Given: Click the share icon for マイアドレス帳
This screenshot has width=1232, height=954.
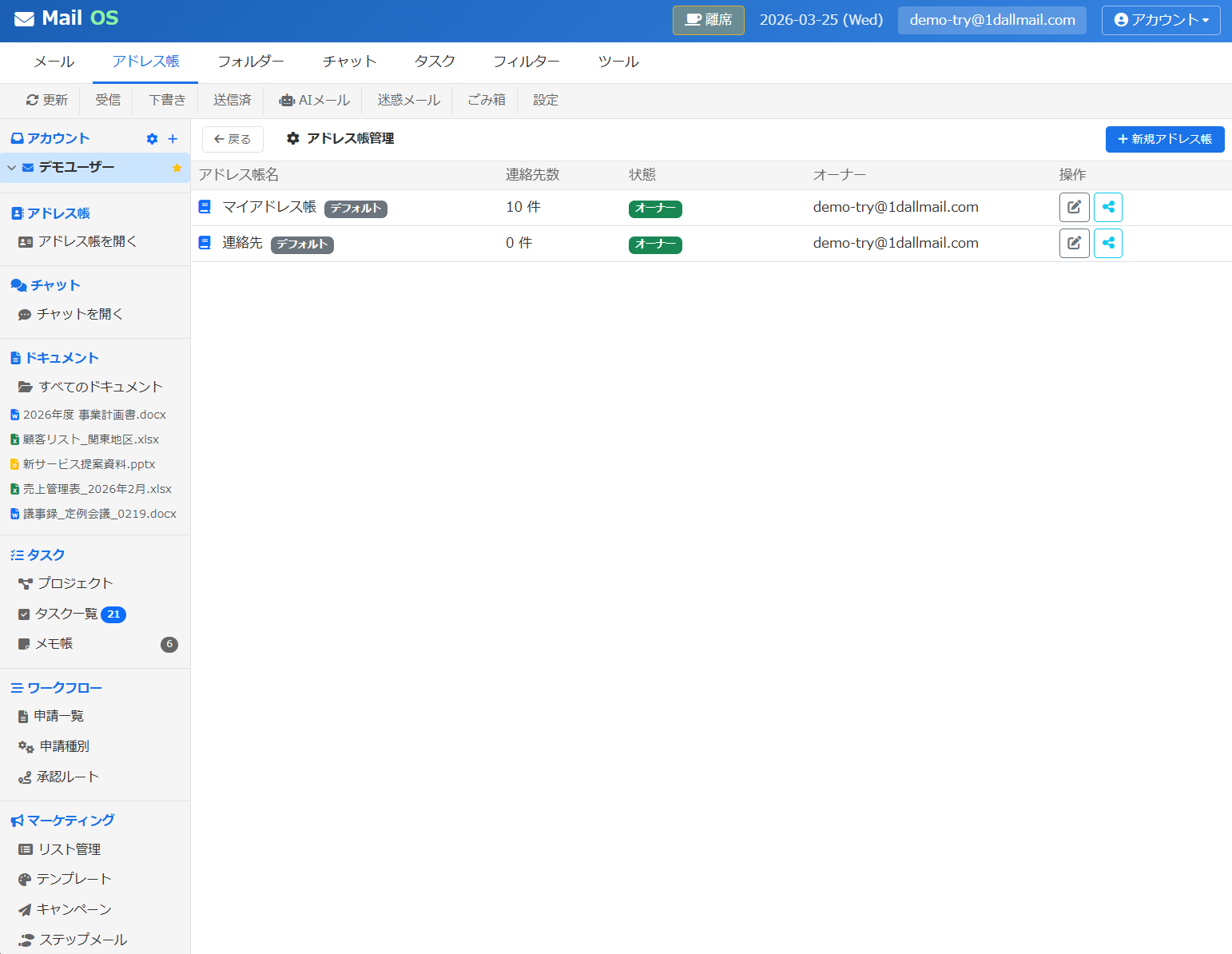Looking at the screenshot, I should [x=1107, y=208].
